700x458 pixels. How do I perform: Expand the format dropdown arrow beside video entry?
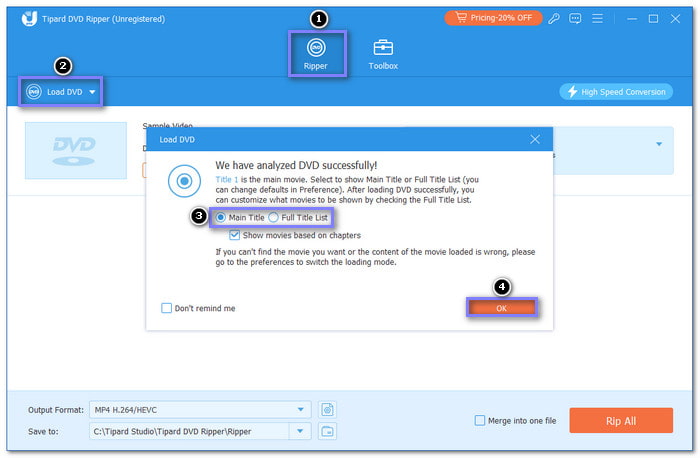pos(659,144)
